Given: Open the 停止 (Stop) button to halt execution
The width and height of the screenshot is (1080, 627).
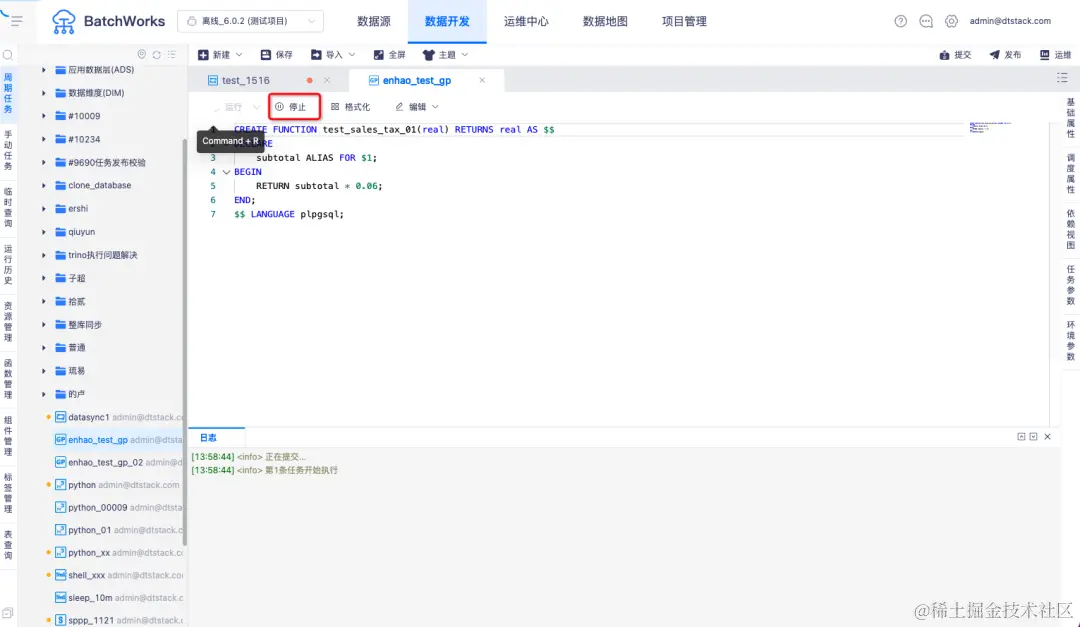Looking at the screenshot, I should pos(294,106).
